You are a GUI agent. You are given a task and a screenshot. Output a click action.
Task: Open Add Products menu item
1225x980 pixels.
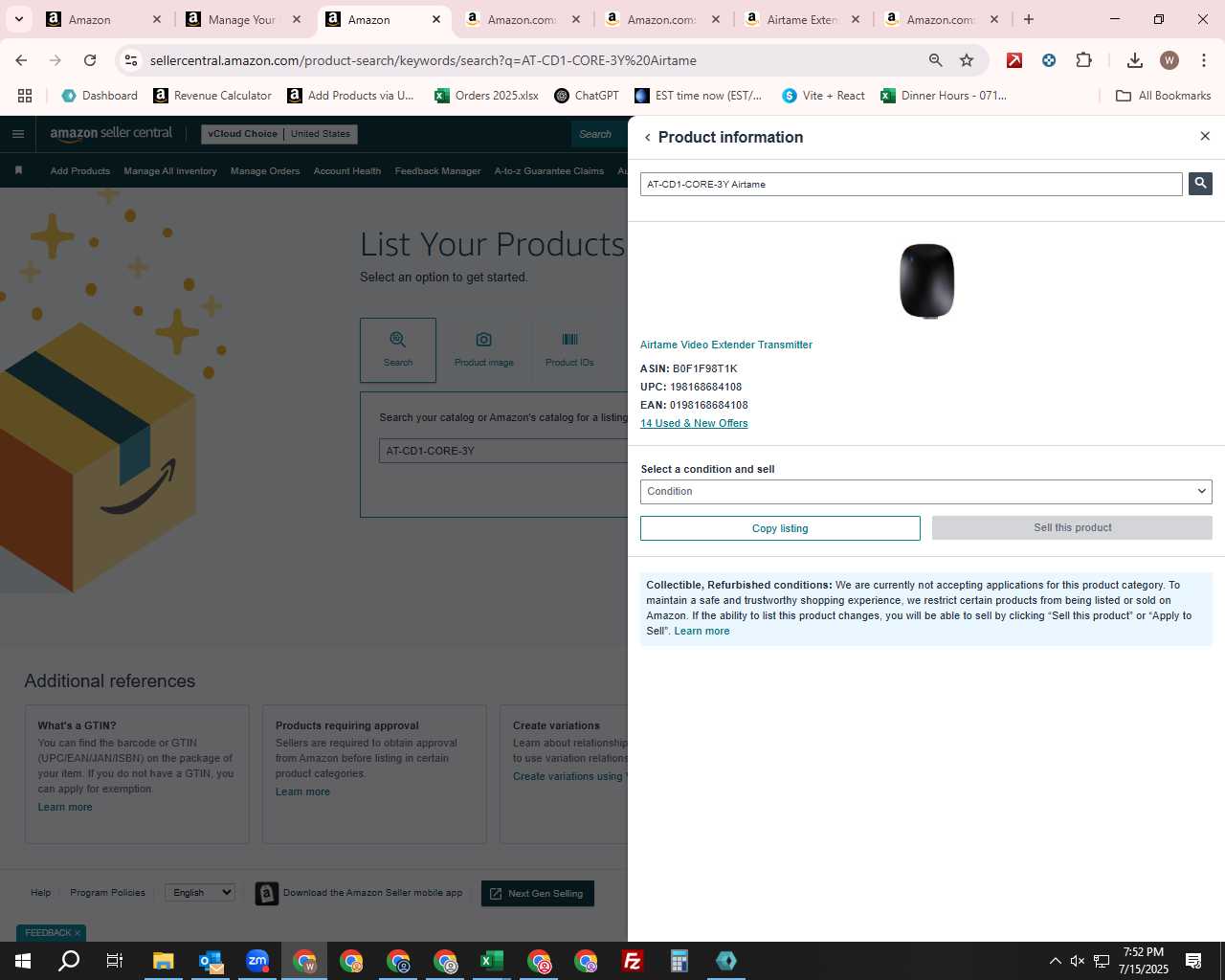point(80,171)
